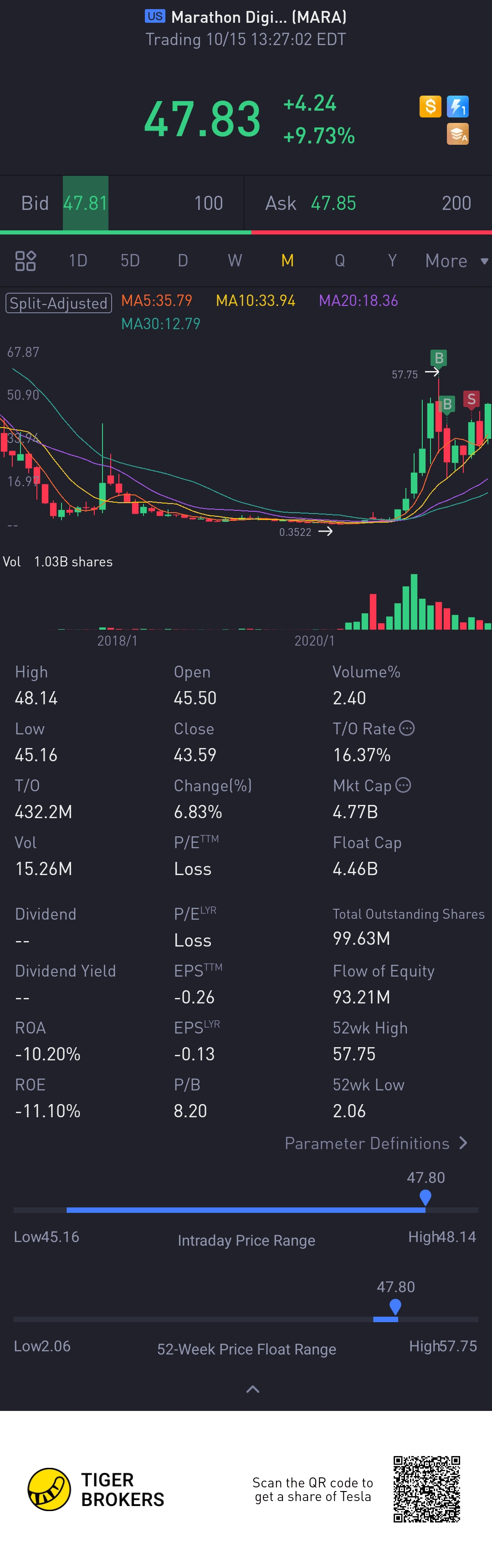Select the M monthly chart tab
The width and height of the screenshot is (492, 1568).
287,260
